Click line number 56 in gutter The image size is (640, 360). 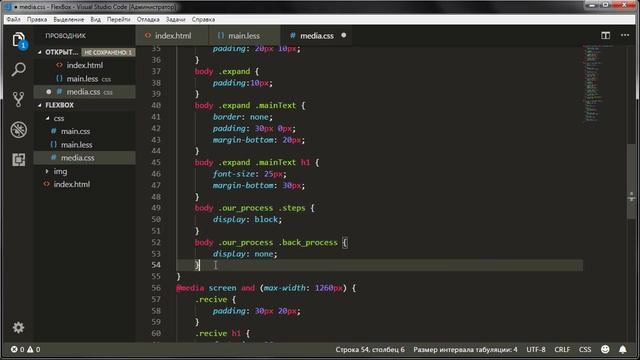tap(156, 288)
